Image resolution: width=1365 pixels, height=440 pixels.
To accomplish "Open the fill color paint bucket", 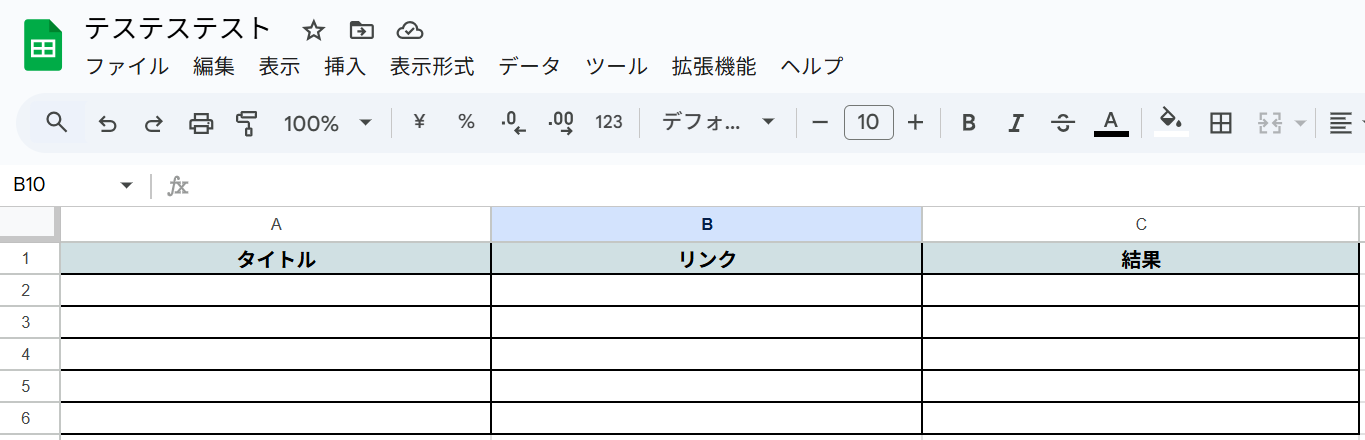I will 1170,123.
